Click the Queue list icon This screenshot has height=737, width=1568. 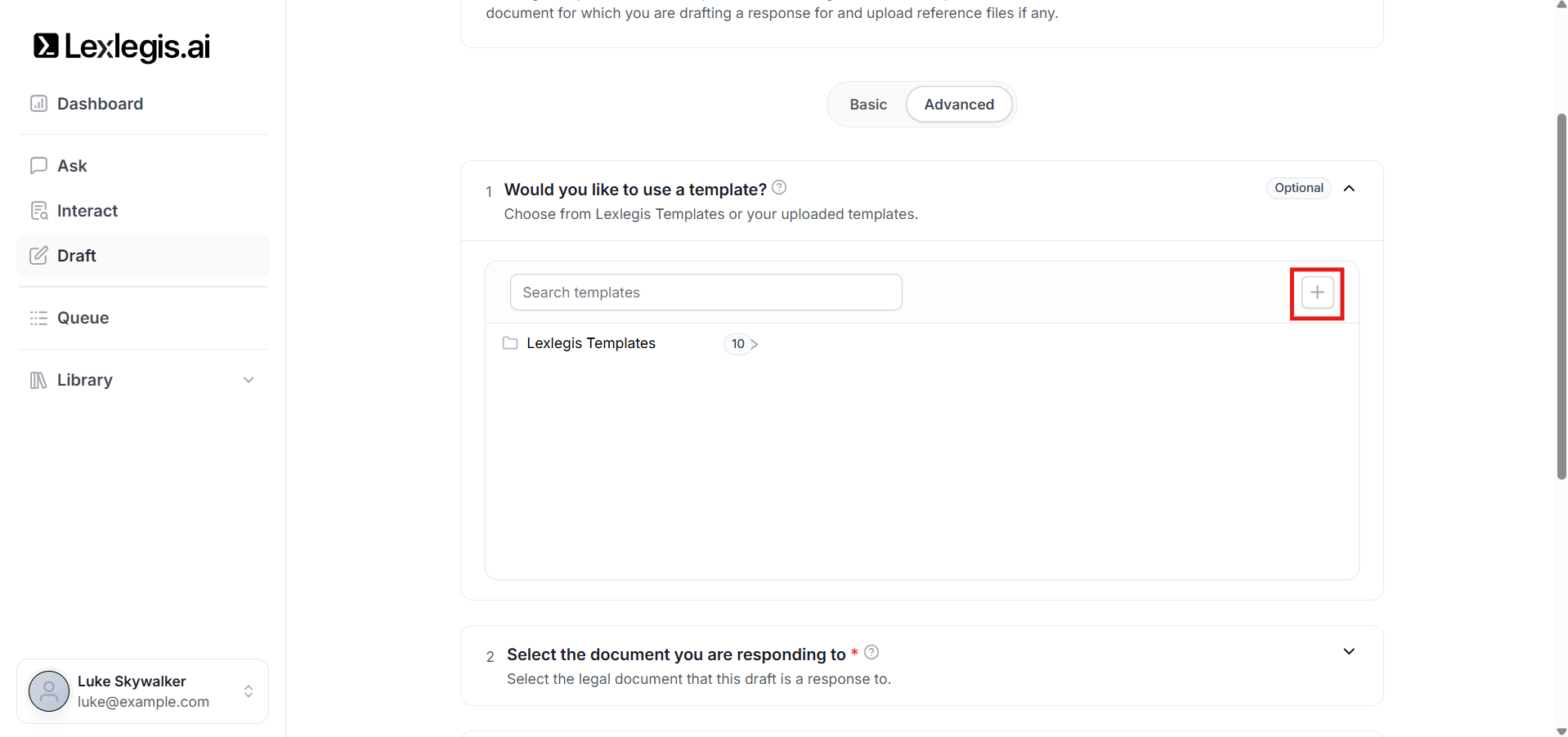38,318
